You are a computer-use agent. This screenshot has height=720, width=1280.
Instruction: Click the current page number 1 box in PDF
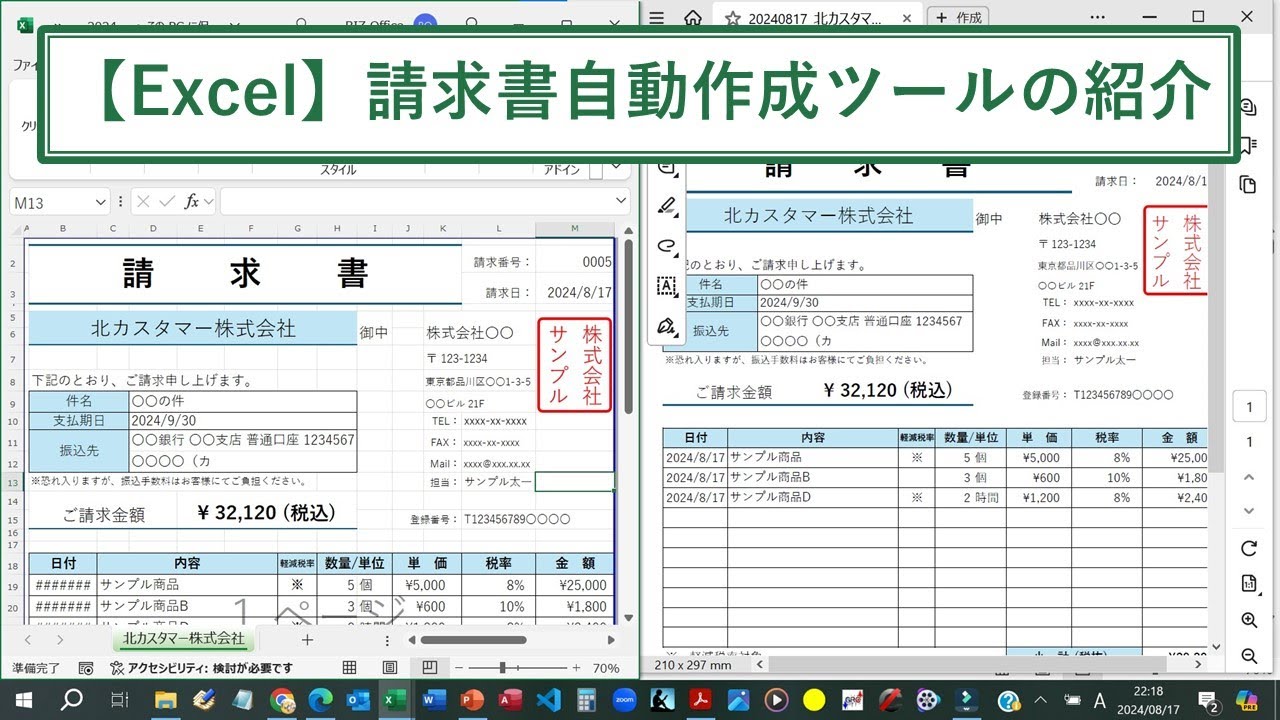click(x=1249, y=408)
